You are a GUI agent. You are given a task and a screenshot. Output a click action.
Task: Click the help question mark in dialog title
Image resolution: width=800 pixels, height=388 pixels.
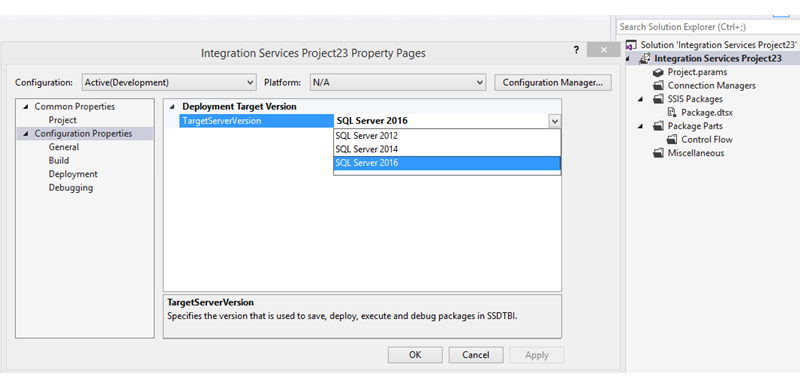577,50
